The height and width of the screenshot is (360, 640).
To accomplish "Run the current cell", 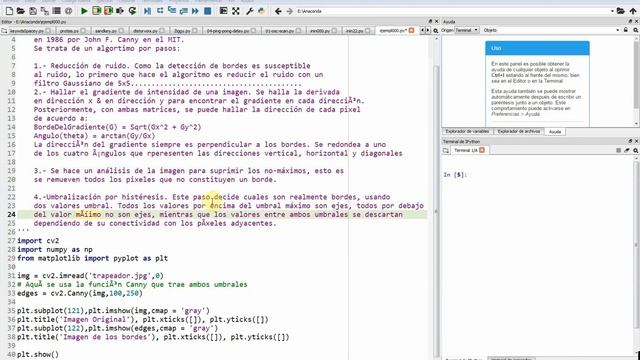I will 96,11.
